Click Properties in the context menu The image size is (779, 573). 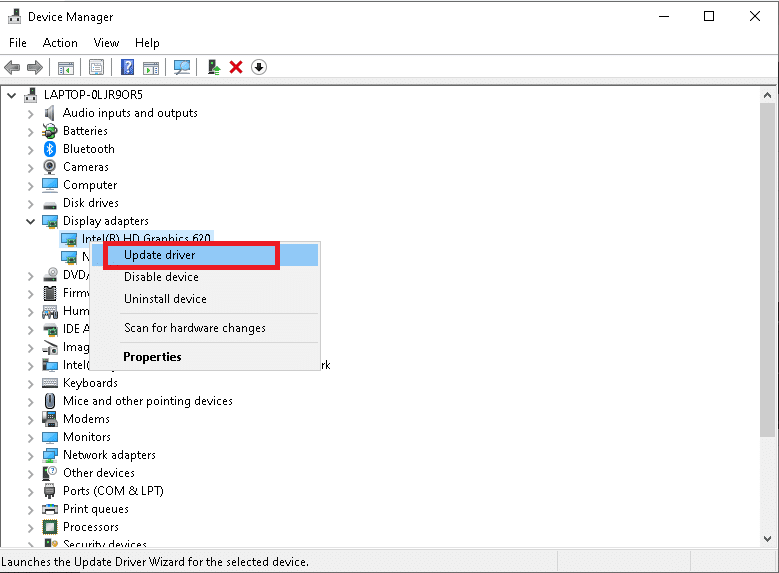coord(152,357)
